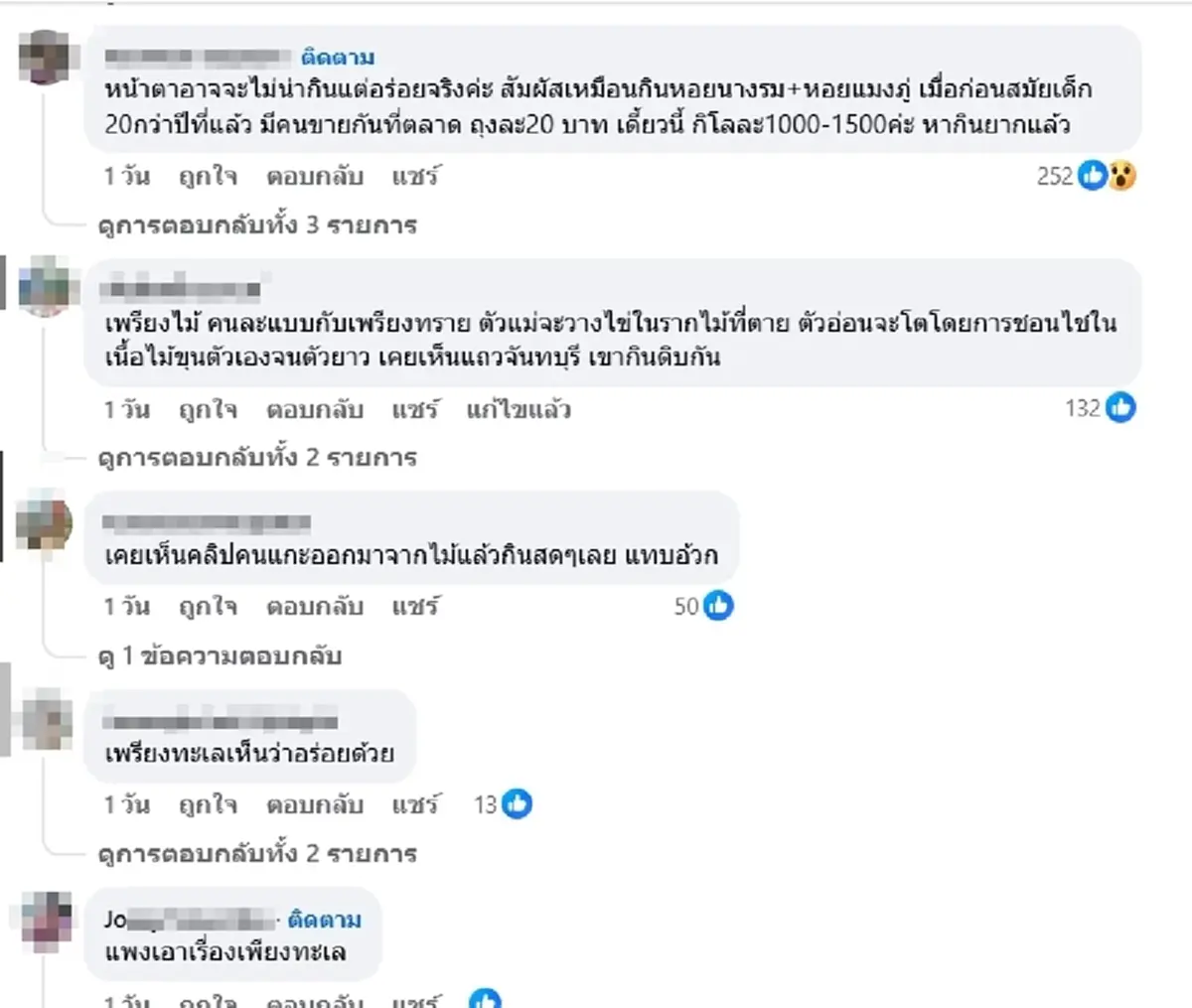Viewport: 1192px width, 1008px height.
Task: Click 1 วัน timestamp on the third comment
Action: coord(125,607)
